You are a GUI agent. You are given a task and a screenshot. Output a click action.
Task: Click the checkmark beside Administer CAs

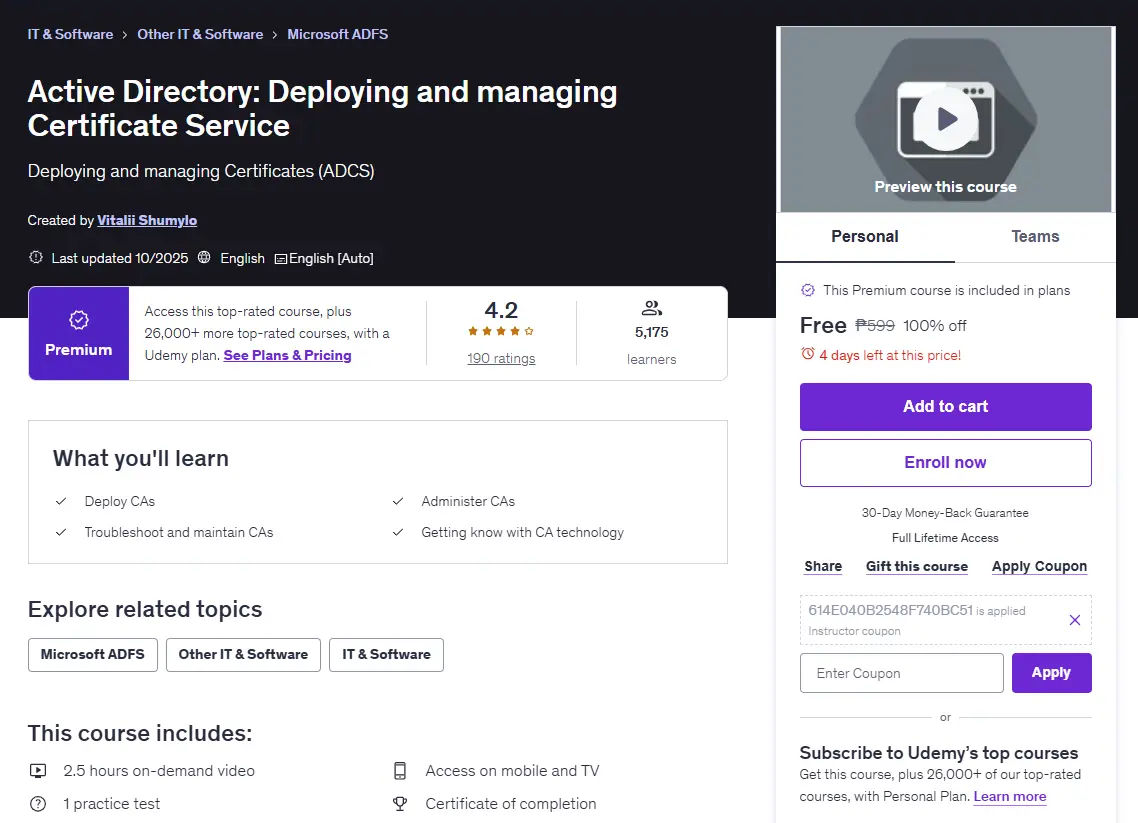[398, 501]
